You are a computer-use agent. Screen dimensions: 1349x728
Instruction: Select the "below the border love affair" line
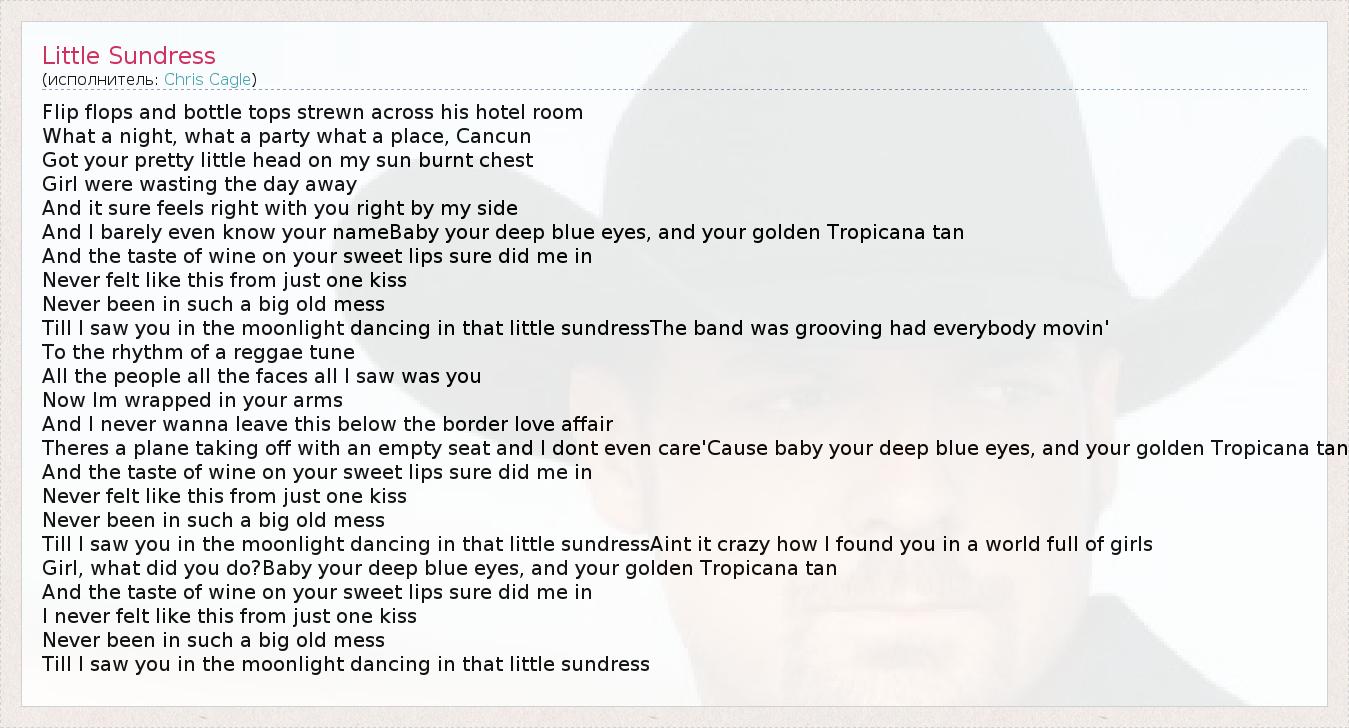click(327, 424)
